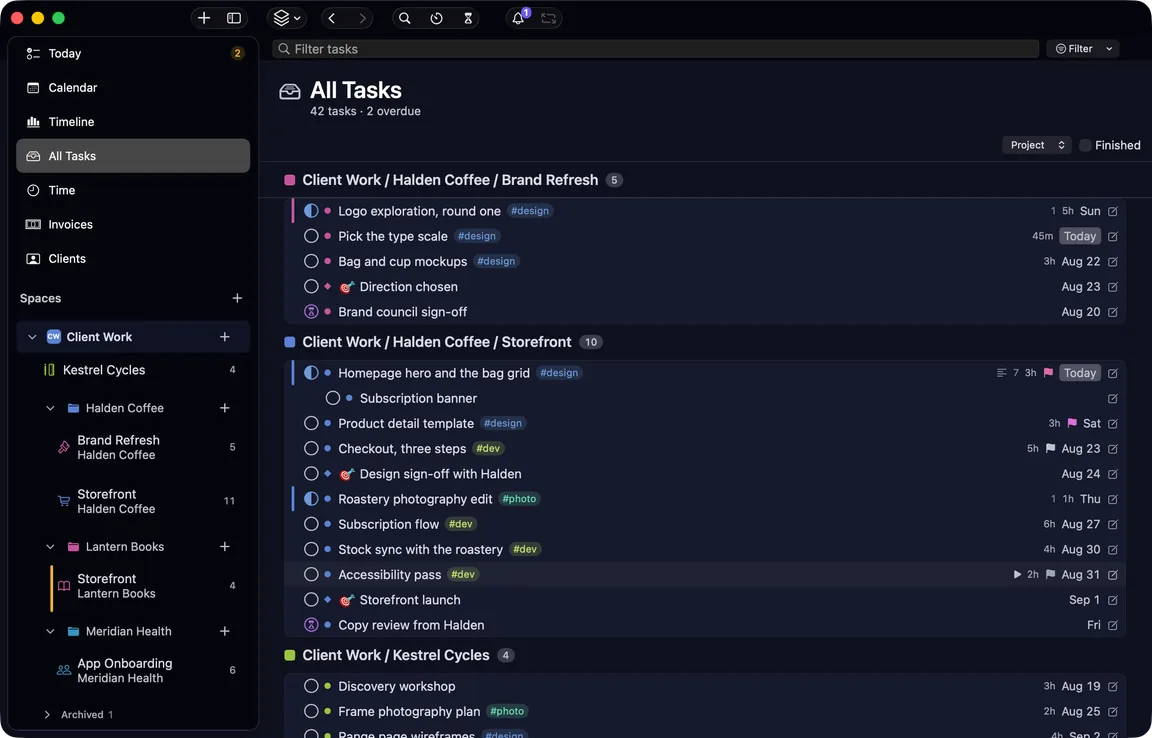Open the Today view in sidebar

click(x=133, y=54)
